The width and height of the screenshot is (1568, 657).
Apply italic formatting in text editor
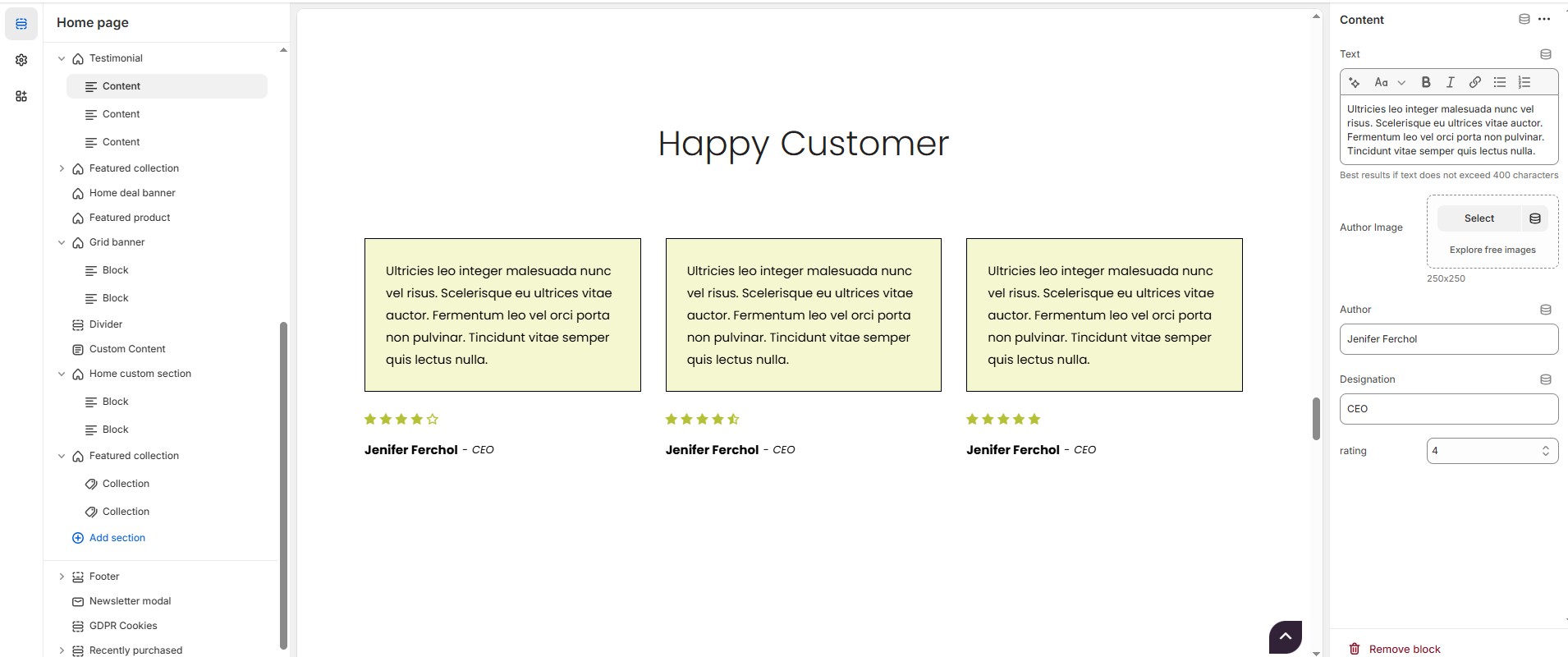click(x=1451, y=82)
